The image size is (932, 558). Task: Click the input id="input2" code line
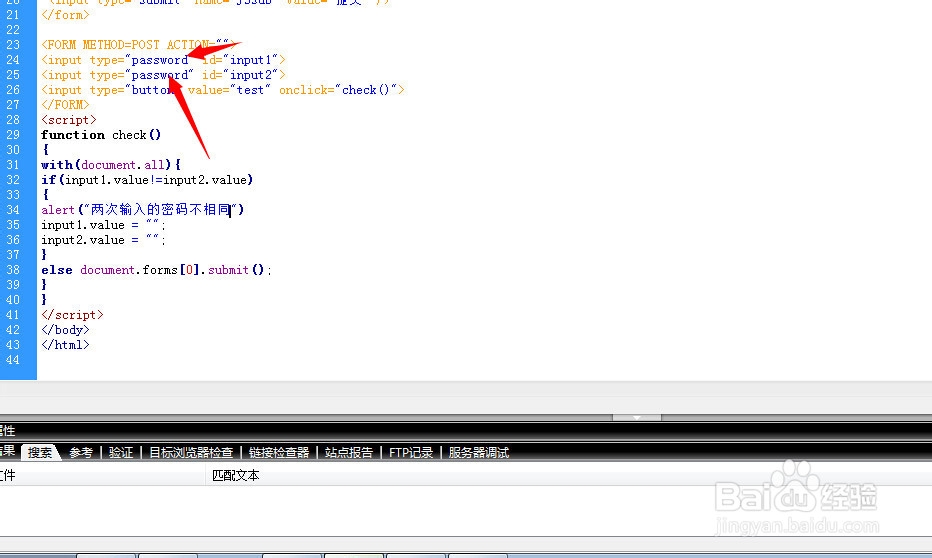click(163, 75)
